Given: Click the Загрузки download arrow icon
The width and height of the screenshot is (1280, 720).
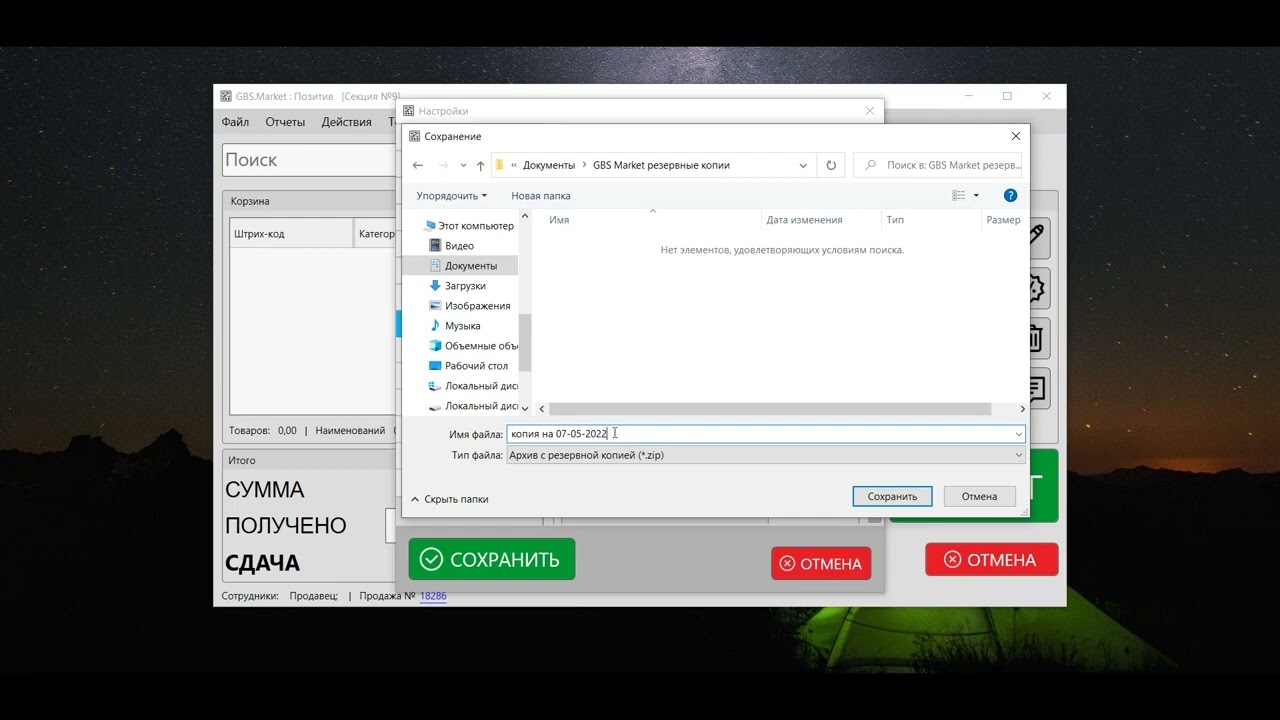Looking at the screenshot, I should coord(435,286).
